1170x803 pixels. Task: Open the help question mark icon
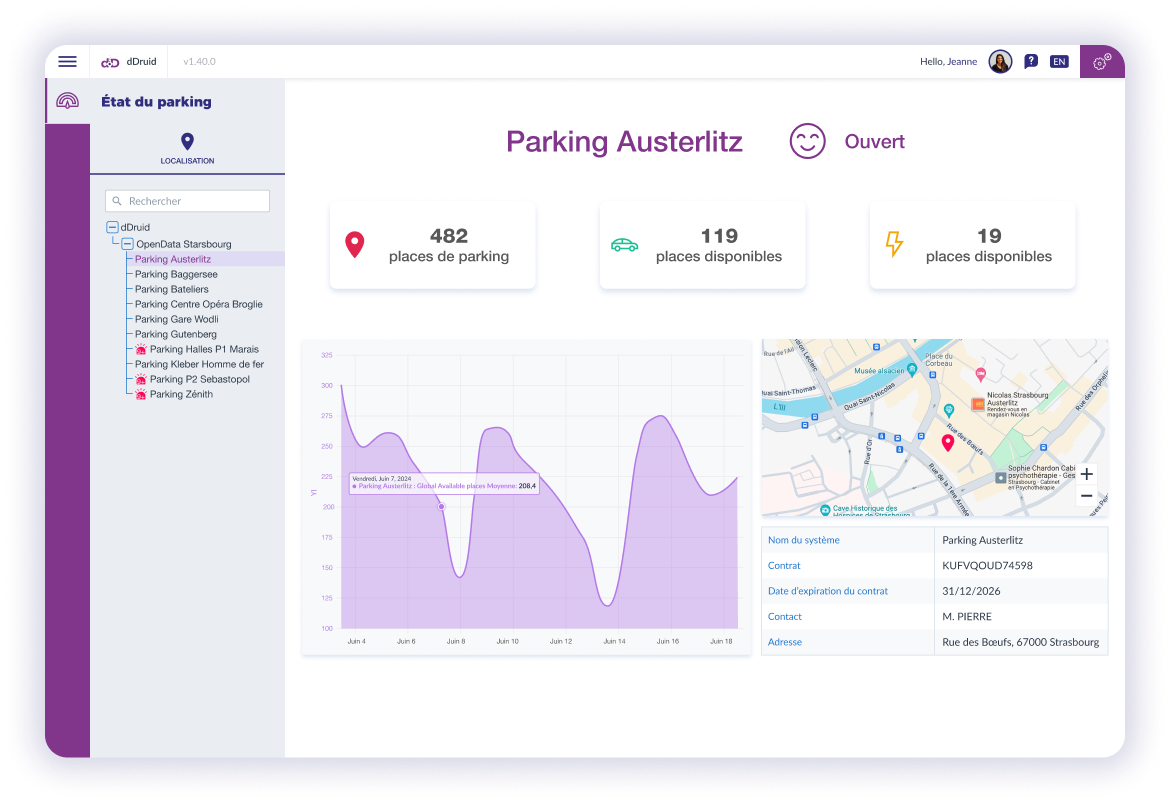click(1031, 62)
